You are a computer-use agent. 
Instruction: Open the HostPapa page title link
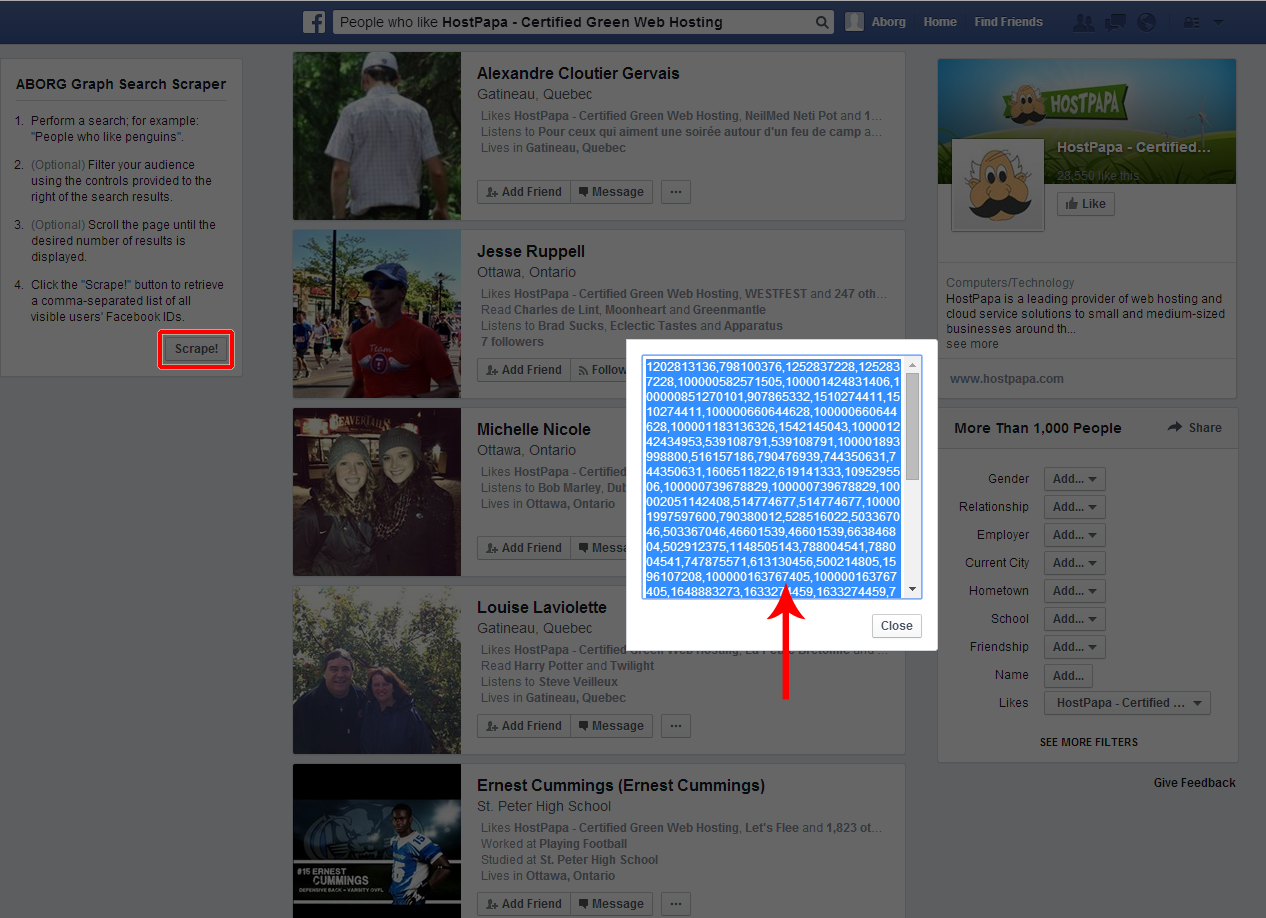point(1134,148)
